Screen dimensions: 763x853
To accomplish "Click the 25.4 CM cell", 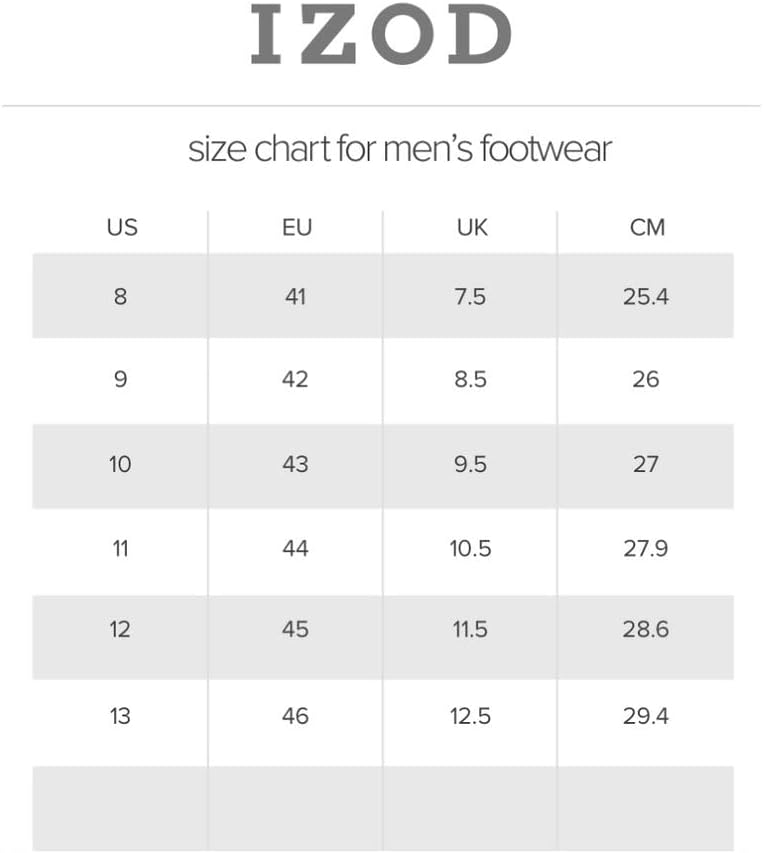I will (x=646, y=296).
